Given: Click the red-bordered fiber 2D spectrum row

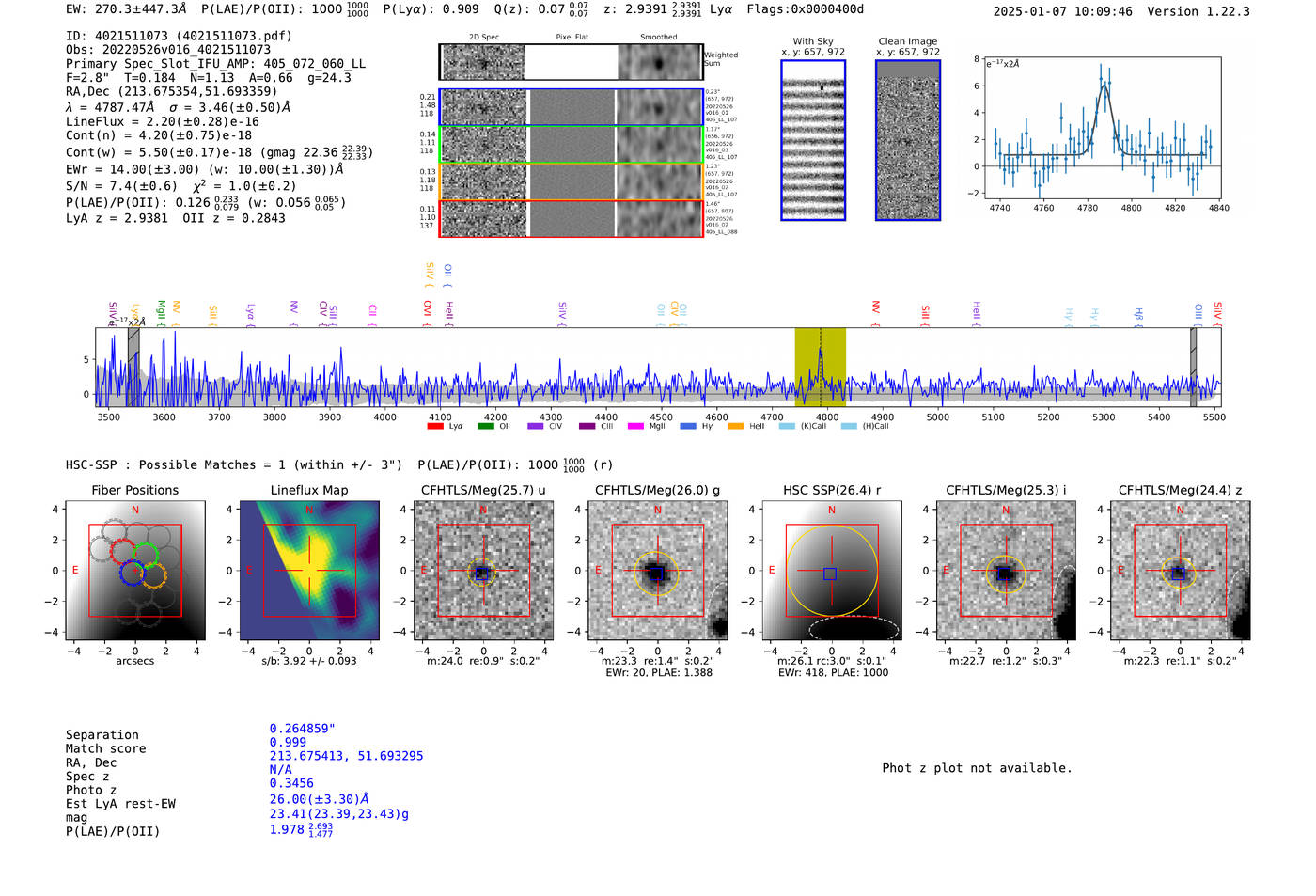Looking at the screenshot, I should (x=571, y=218).
